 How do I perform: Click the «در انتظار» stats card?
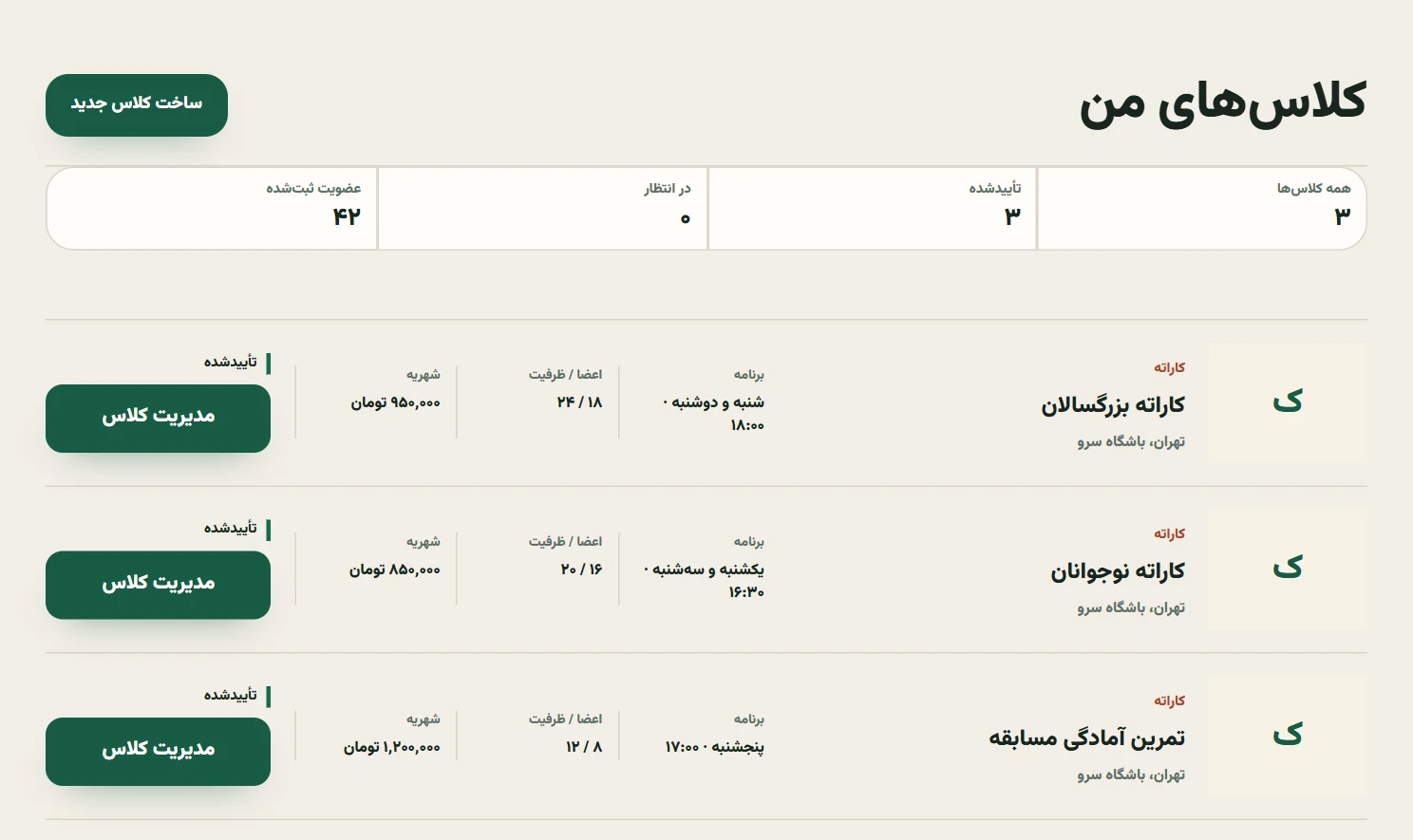(542, 209)
